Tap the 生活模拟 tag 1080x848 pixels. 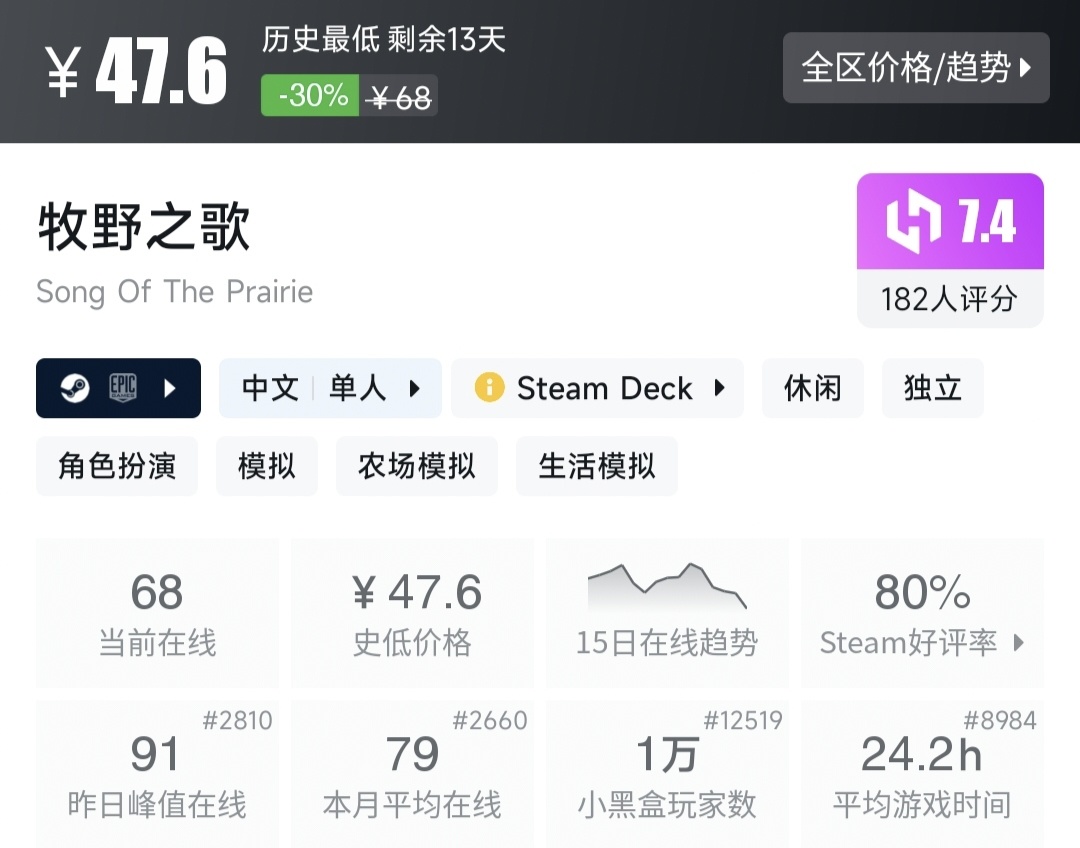pyautogui.click(x=597, y=466)
